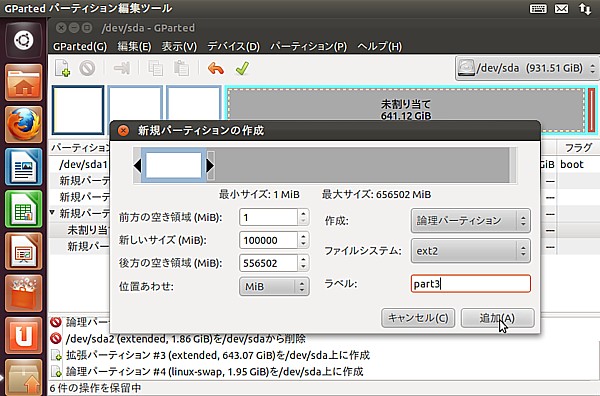This screenshot has height=396, width=600.
Task: Open the 編集(E) menu
Action: (x=134, y=46)
